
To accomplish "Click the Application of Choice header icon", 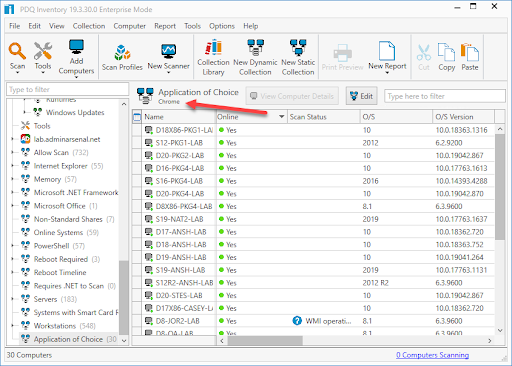I will pyautogui.click(x=145, y=96).
